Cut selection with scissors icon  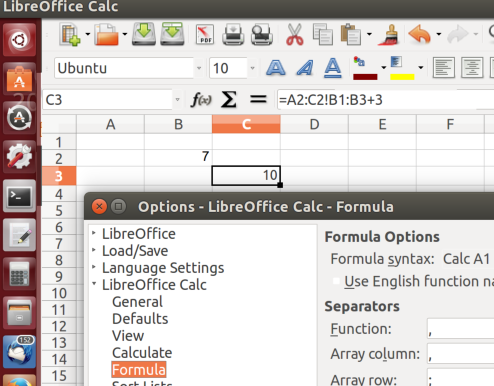tap(295, 34)
